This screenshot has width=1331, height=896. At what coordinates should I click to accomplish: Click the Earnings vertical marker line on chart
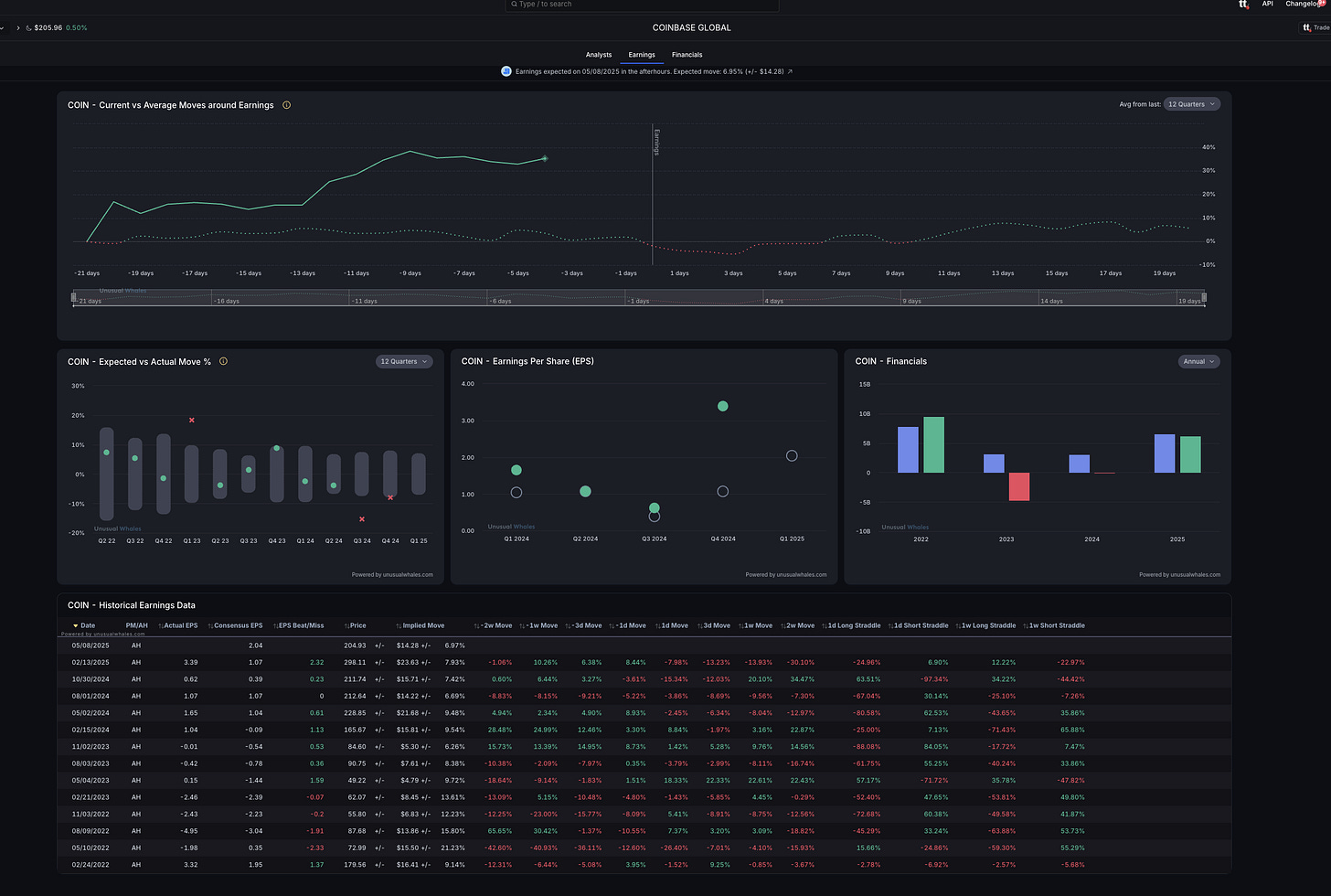pos(652,194)
